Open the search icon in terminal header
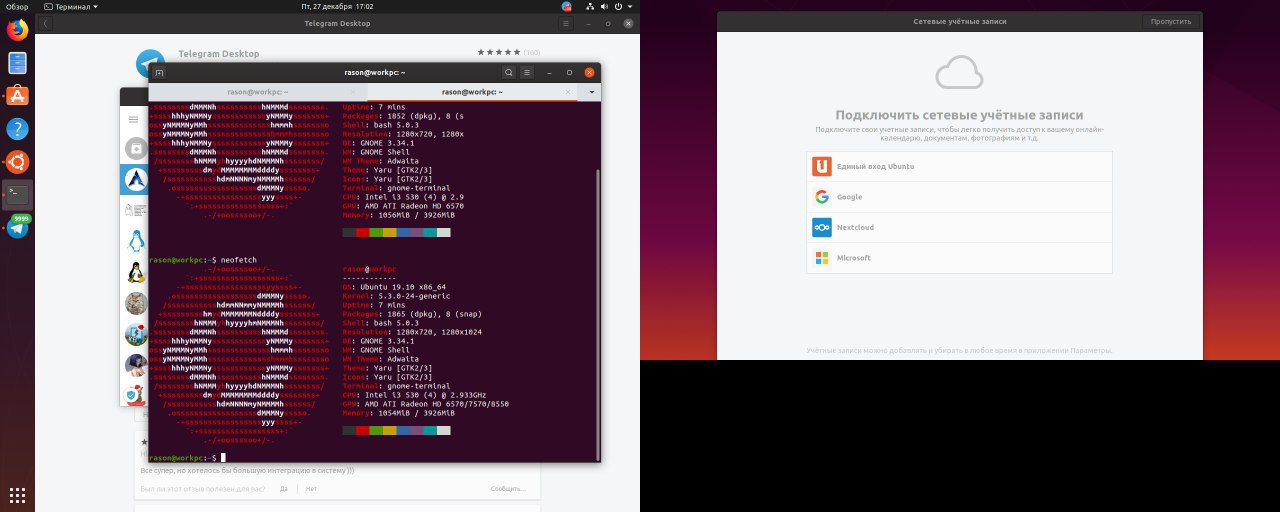The height and width of the screenshot is (512, 1280). 509,72
